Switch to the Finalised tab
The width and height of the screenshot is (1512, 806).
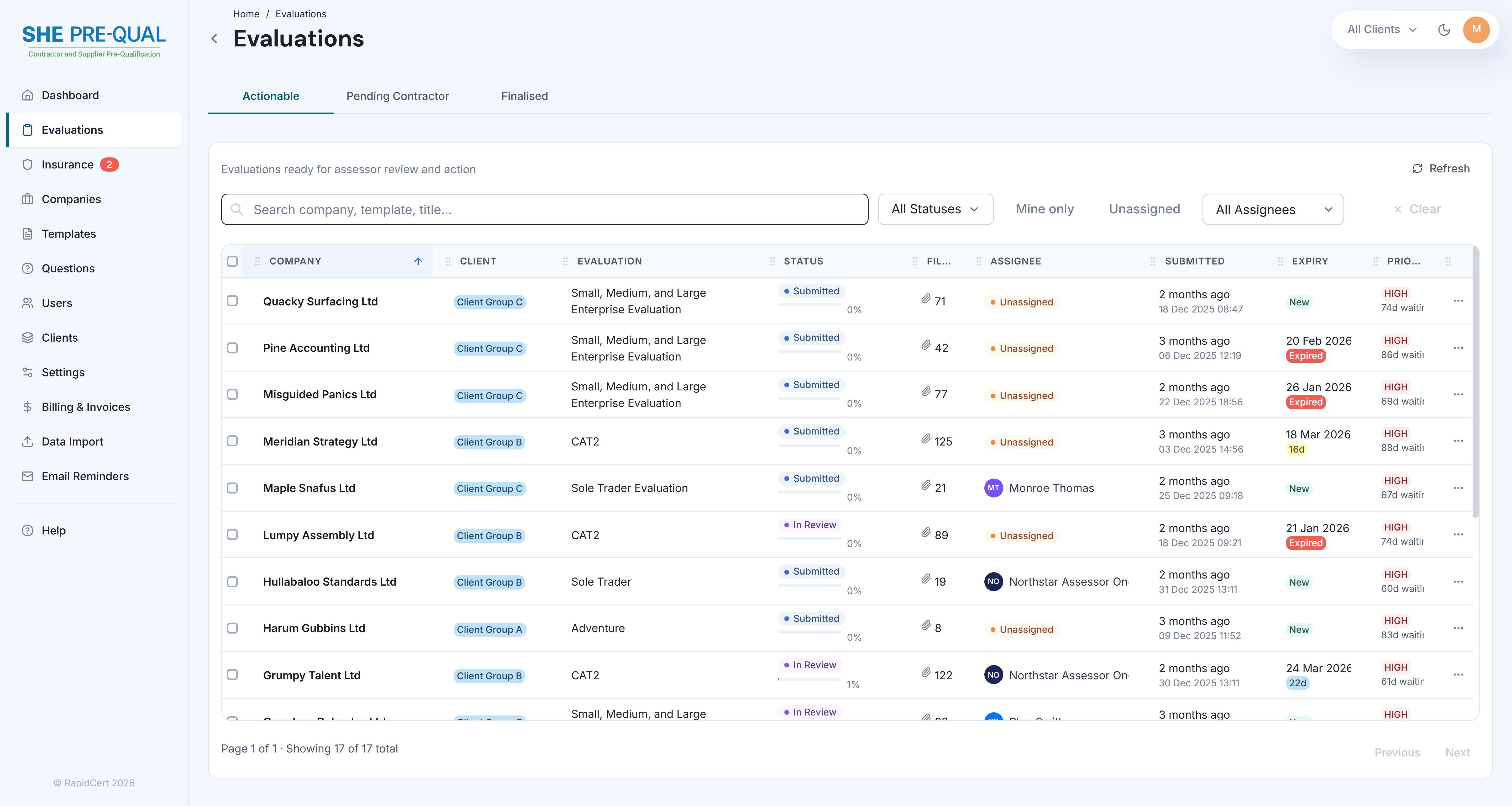524,96
